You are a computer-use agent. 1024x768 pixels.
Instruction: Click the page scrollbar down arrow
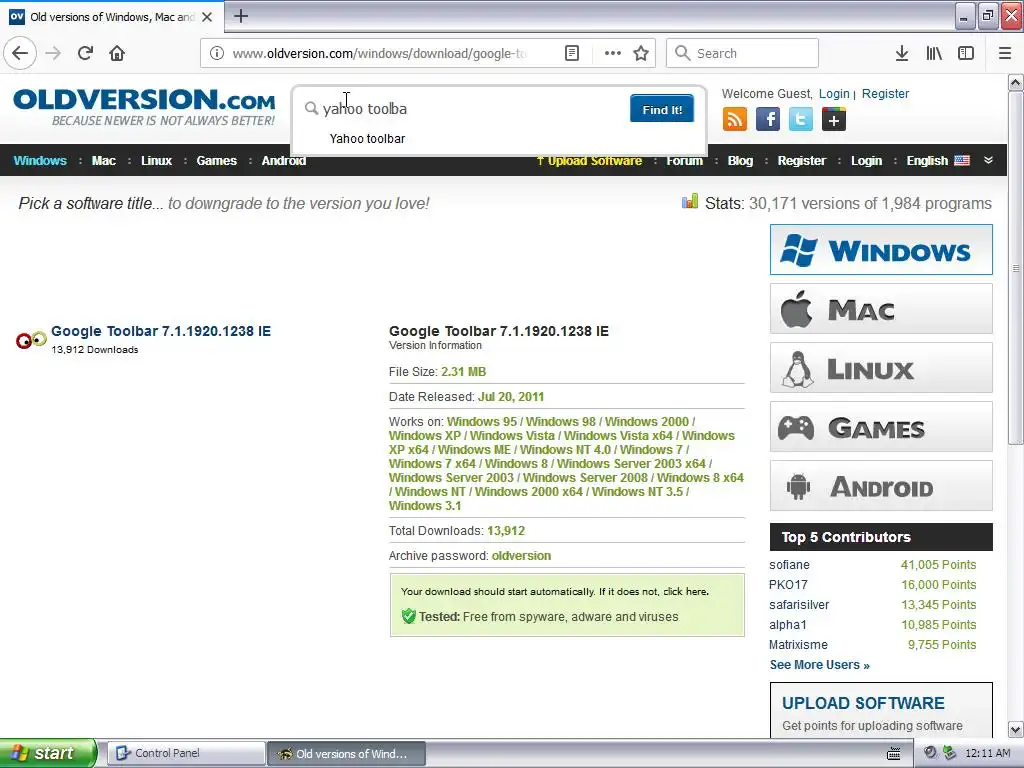[1015, 729]
